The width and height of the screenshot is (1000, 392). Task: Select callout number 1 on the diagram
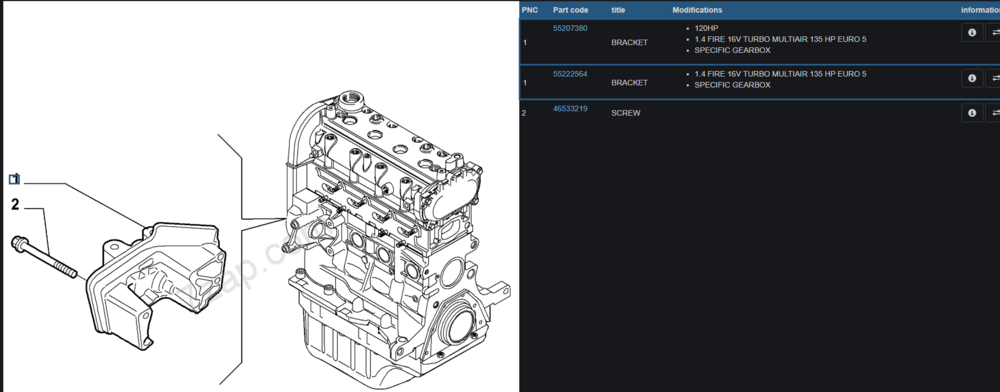coord(15,180)
